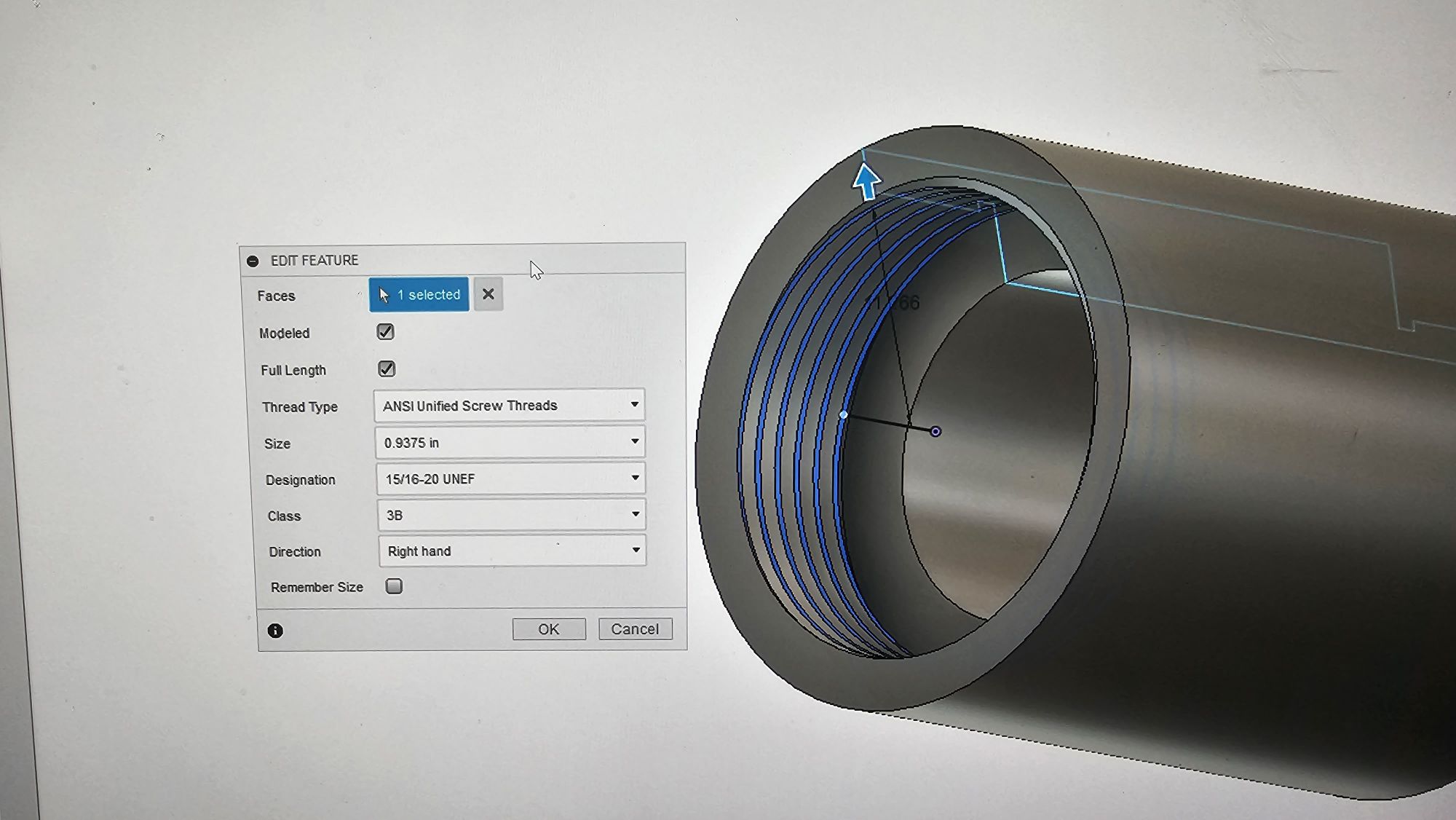The width and height of the screenshot is (1456, 820).
Task: Clear the face selection with X button
Action: 488,294
